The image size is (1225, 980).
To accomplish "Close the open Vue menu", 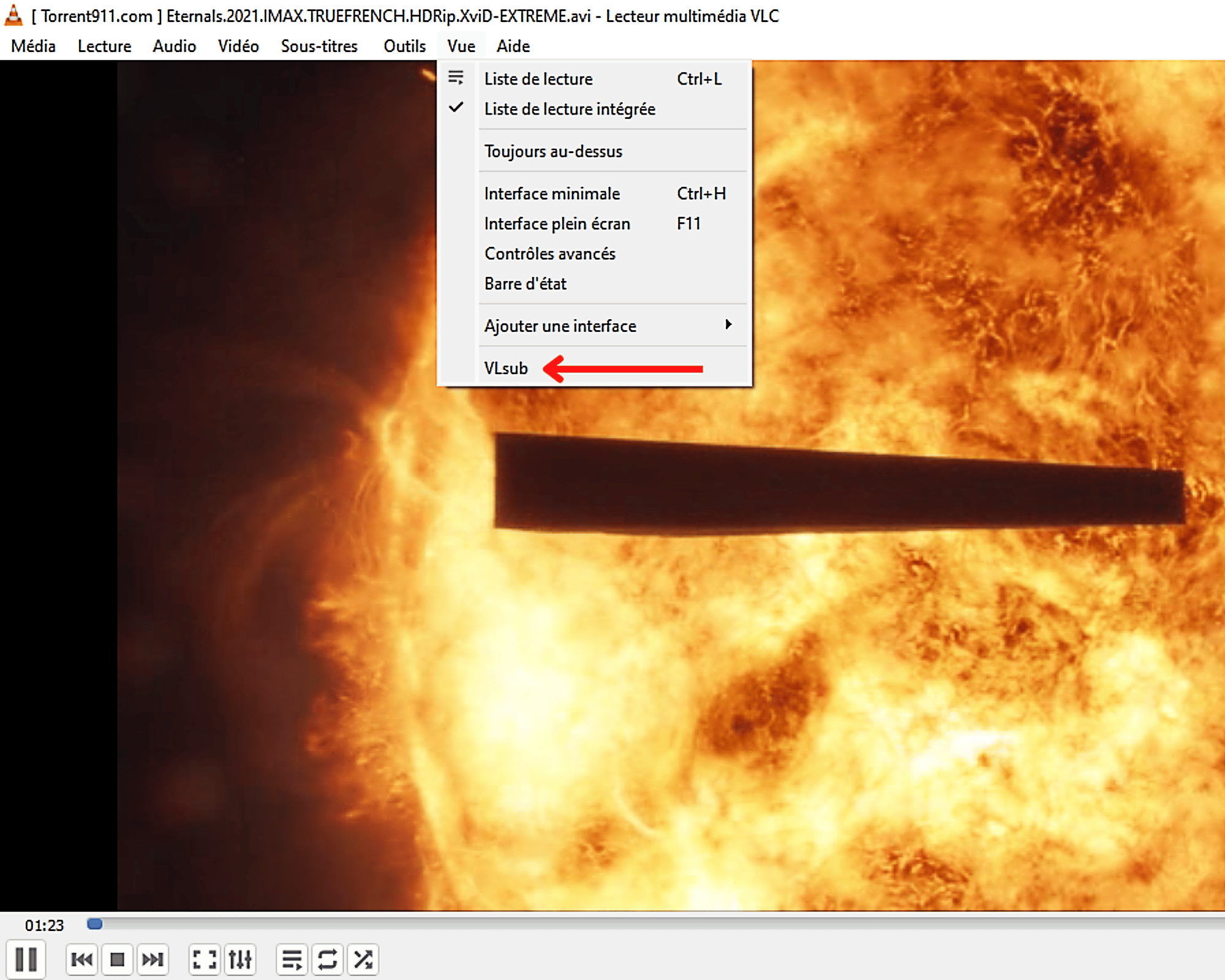I will 461,46.
